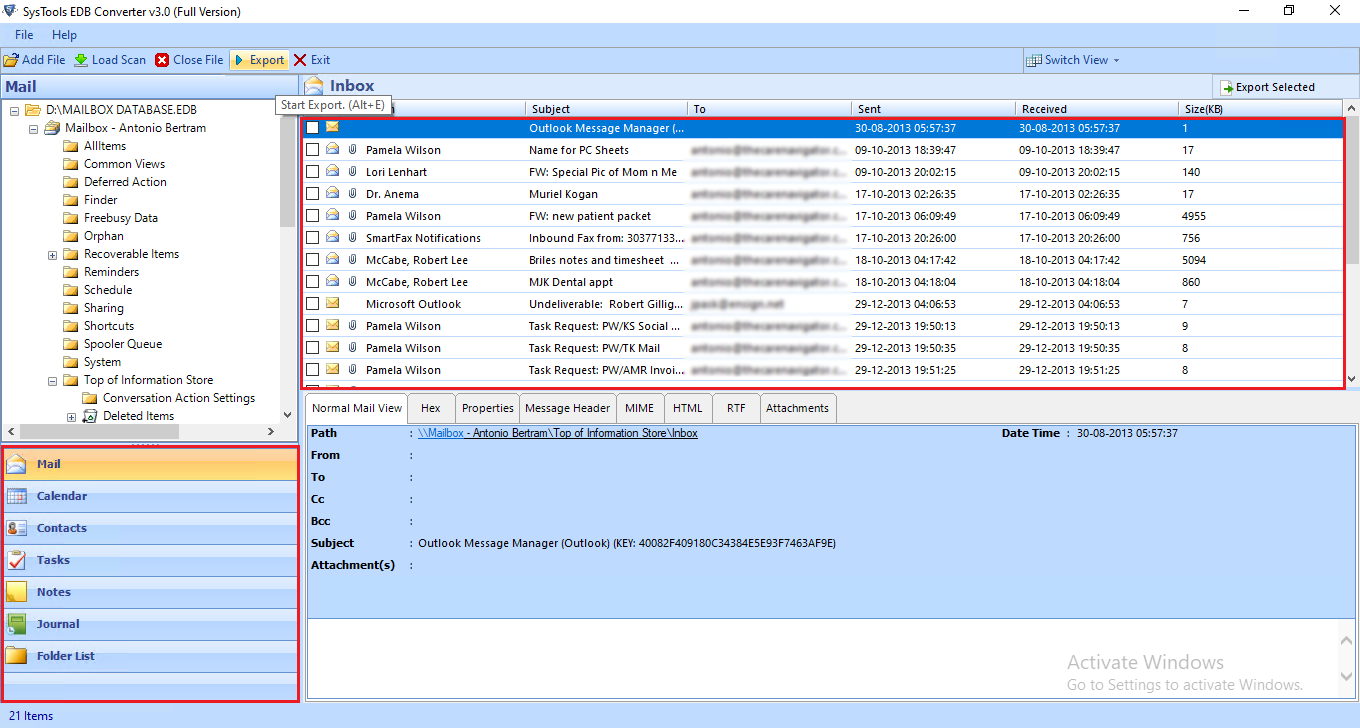The image size is (1360, 728).
Task: Click the Load Scan toolbar icon
Action: 81,60
